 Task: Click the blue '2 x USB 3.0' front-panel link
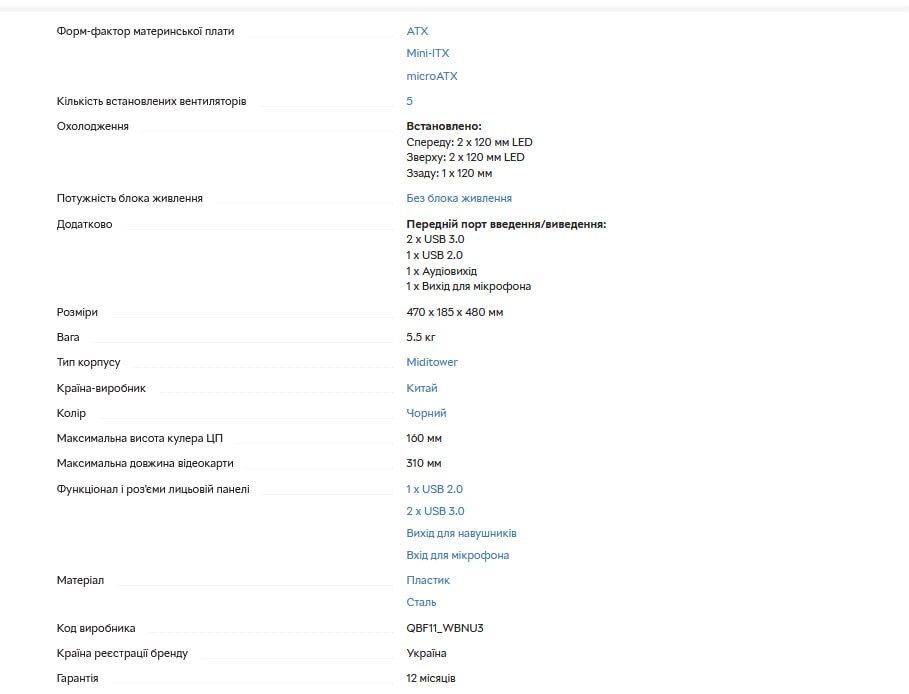pos(435,511)
